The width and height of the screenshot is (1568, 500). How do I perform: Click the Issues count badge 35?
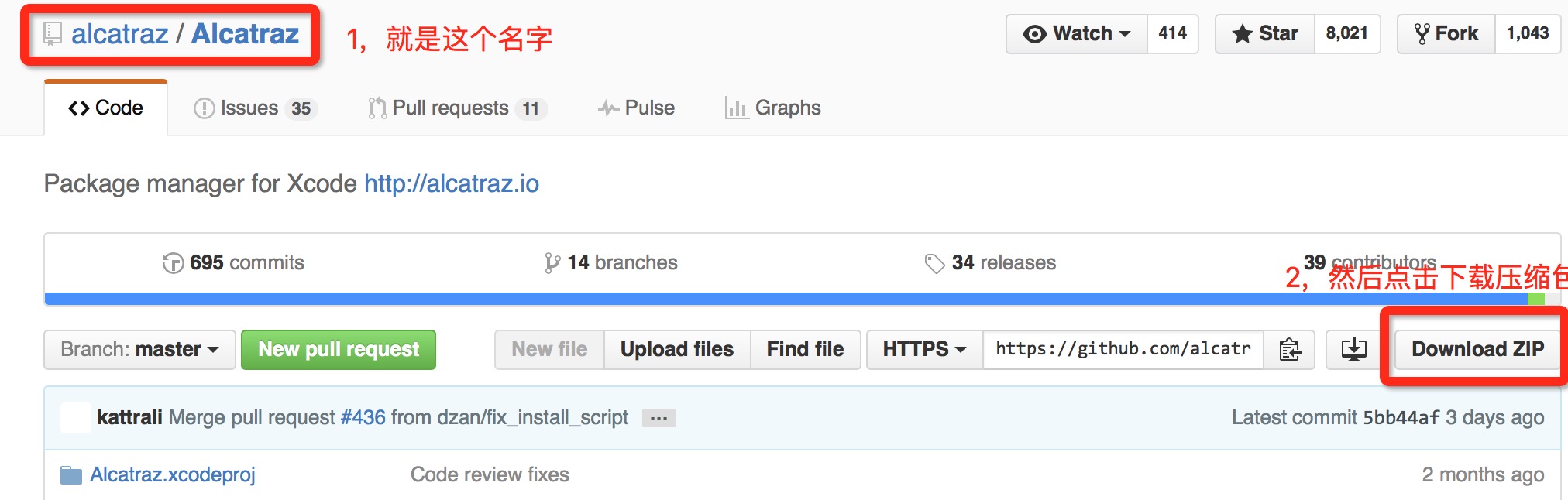pyautogui.click(x=301, y=109)
